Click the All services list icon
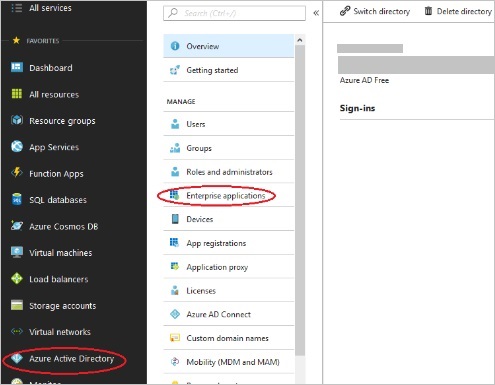This screenshot has height=385, width=495. (17, 8)
